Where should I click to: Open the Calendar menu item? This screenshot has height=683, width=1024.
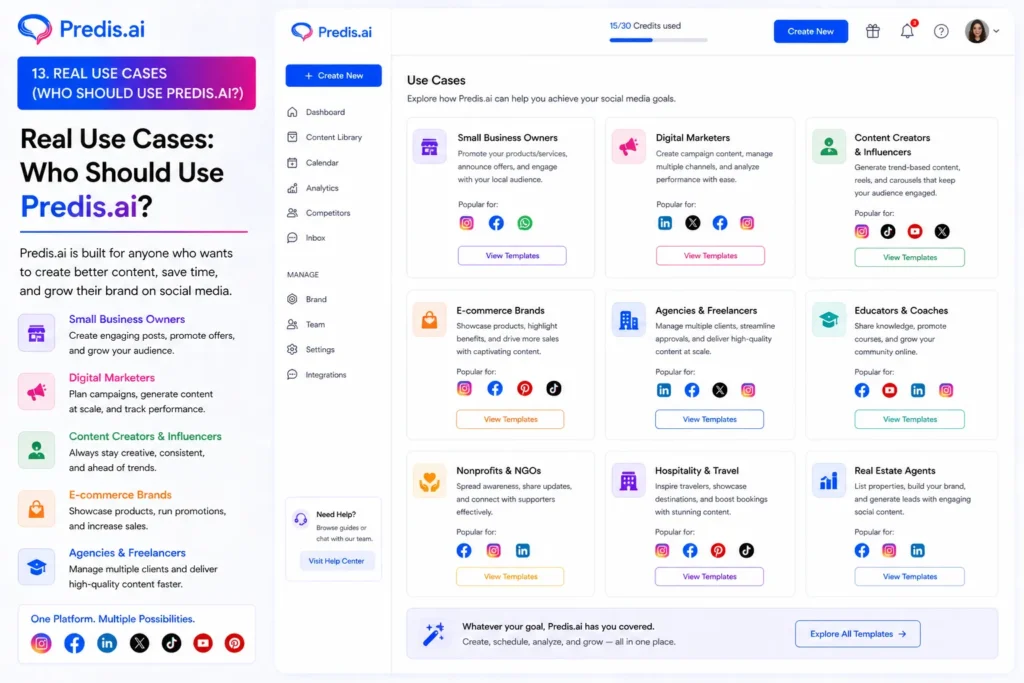[313, 163]
